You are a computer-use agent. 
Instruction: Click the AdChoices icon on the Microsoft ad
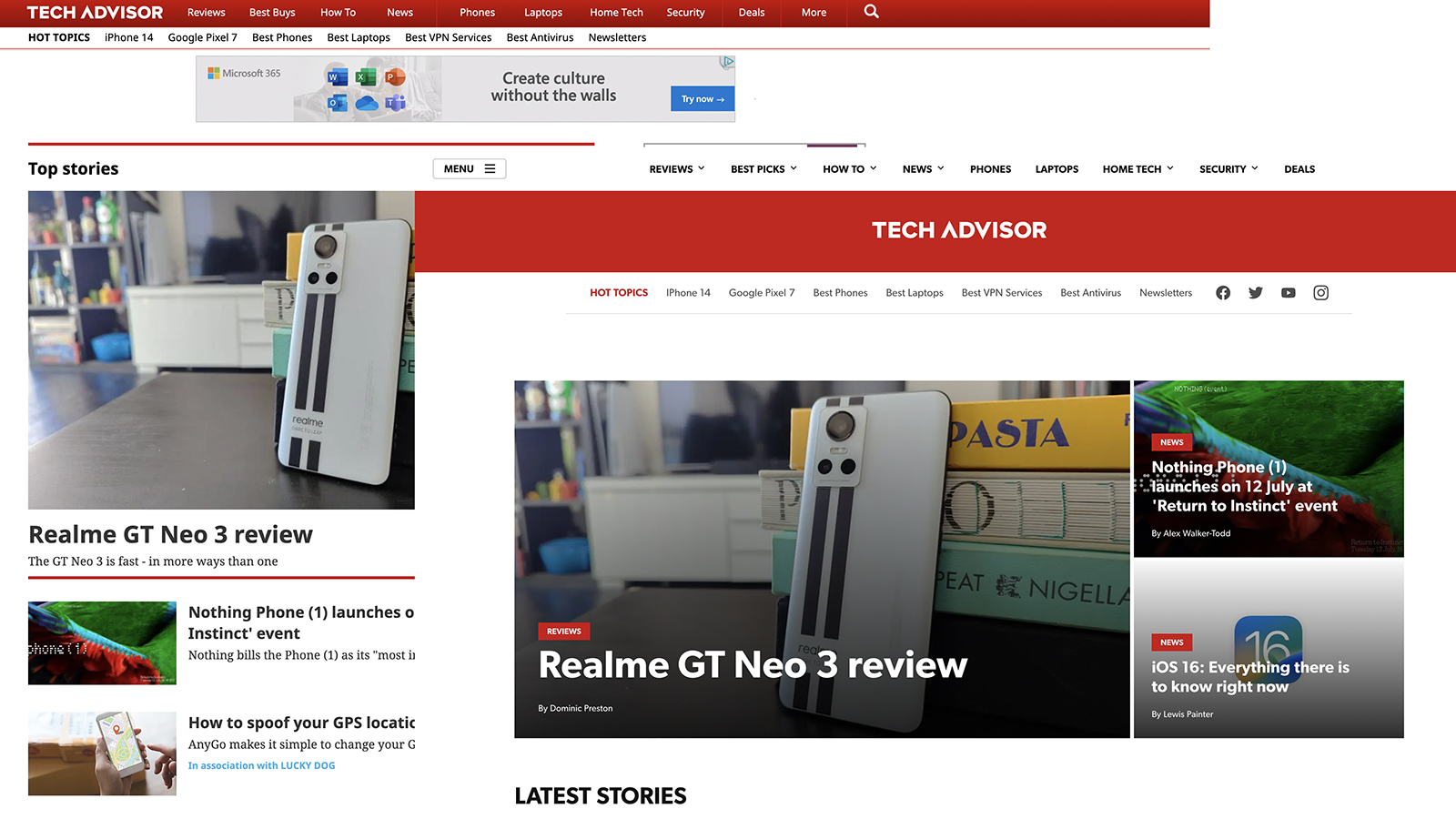click(x=727, y=63)
